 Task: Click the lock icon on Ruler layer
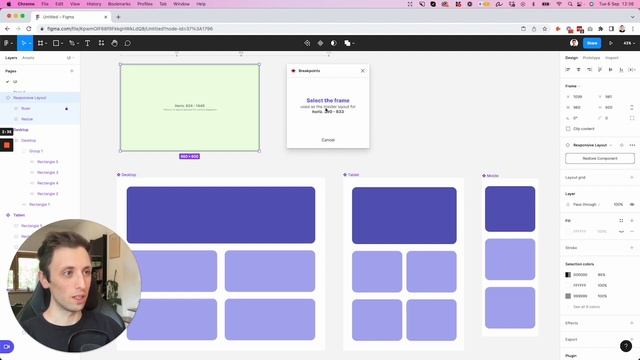(x=67, y=109)
